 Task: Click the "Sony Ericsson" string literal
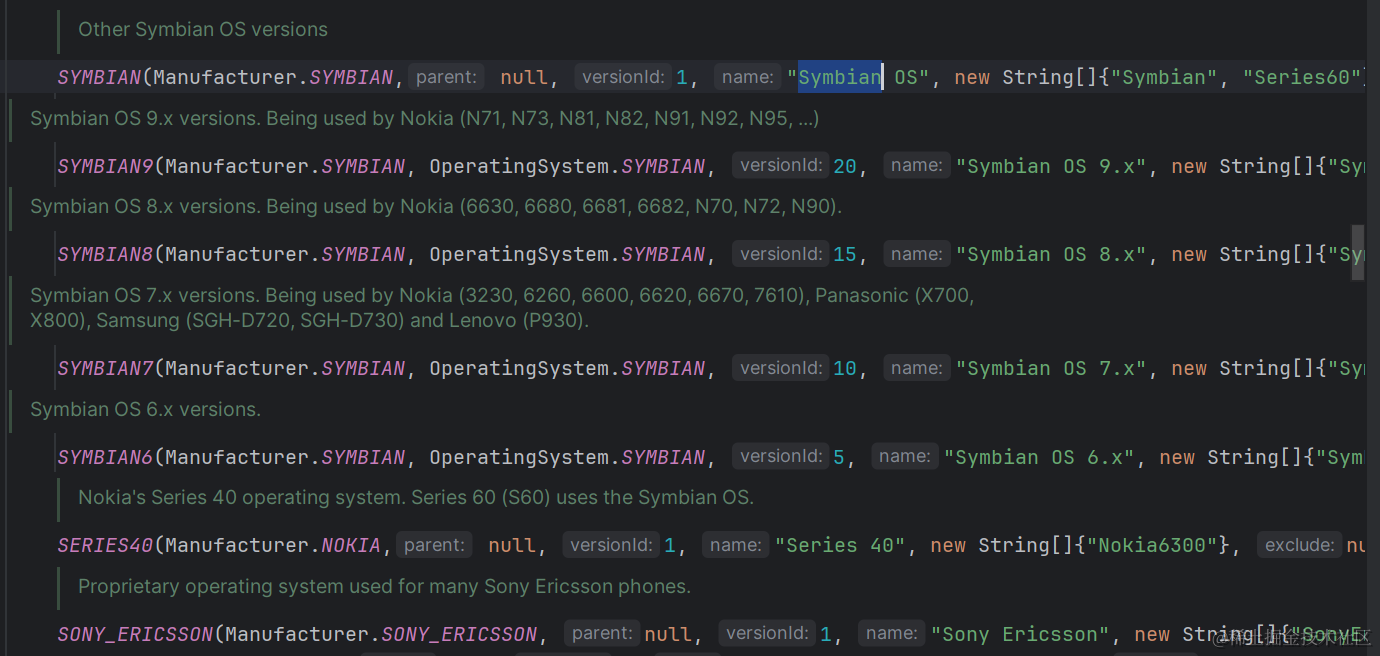pos(1020,634)
